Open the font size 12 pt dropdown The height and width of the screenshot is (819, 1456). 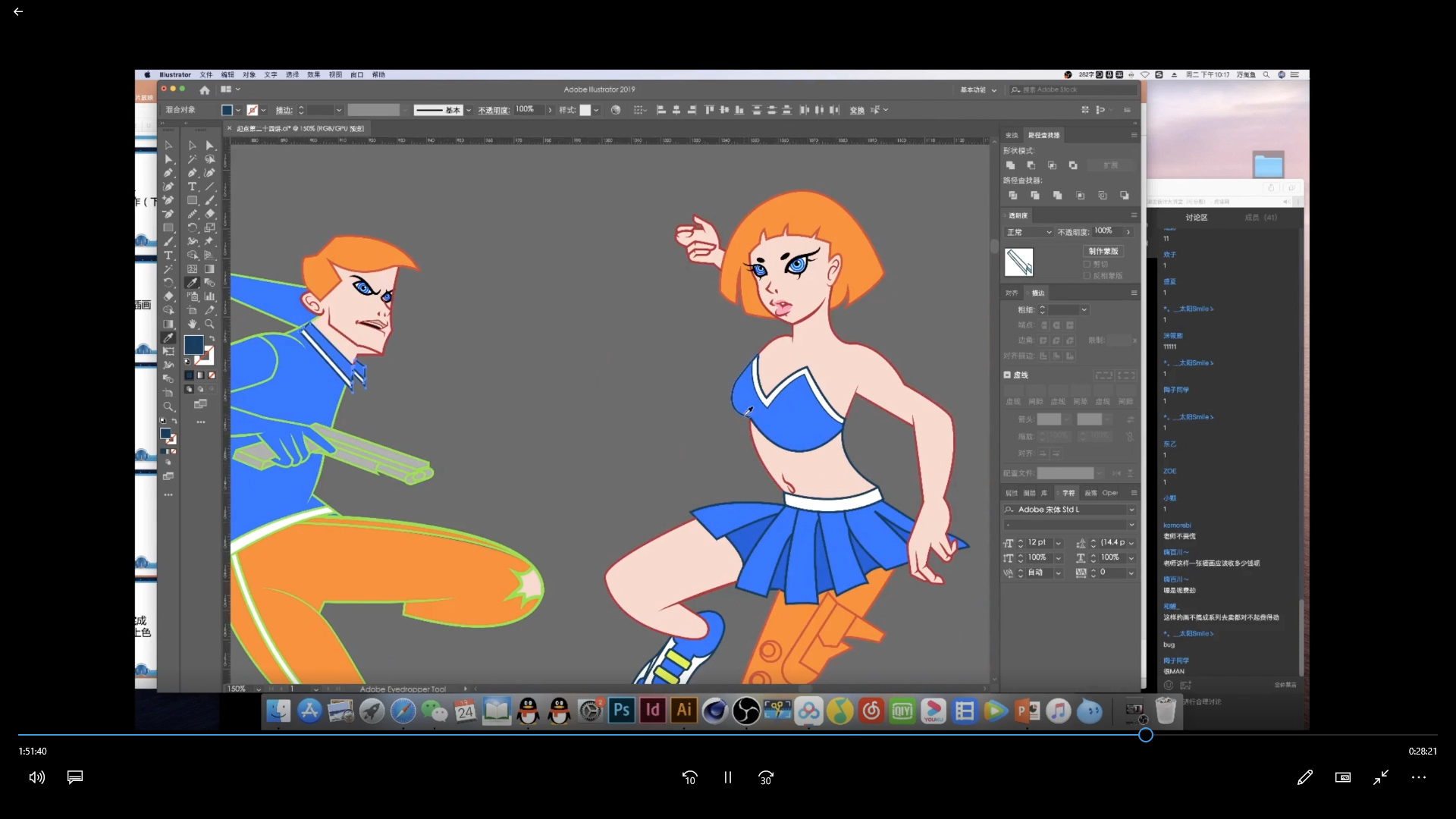[x=1058, y=543]
